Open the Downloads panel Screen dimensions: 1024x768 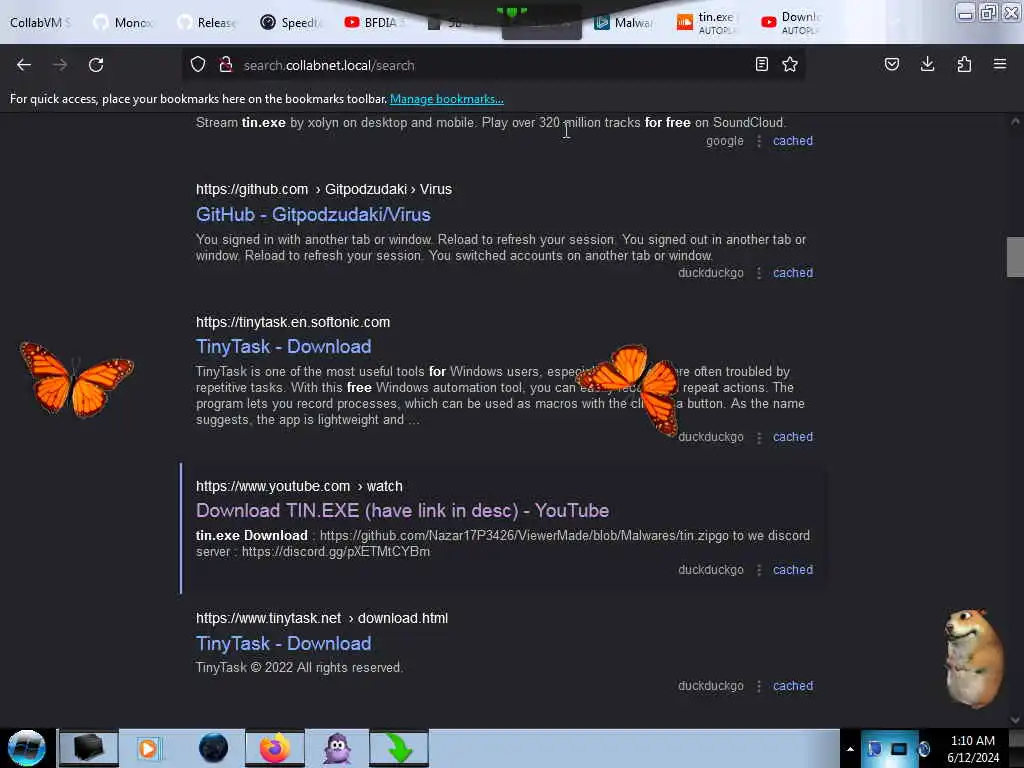pos(927,65)
